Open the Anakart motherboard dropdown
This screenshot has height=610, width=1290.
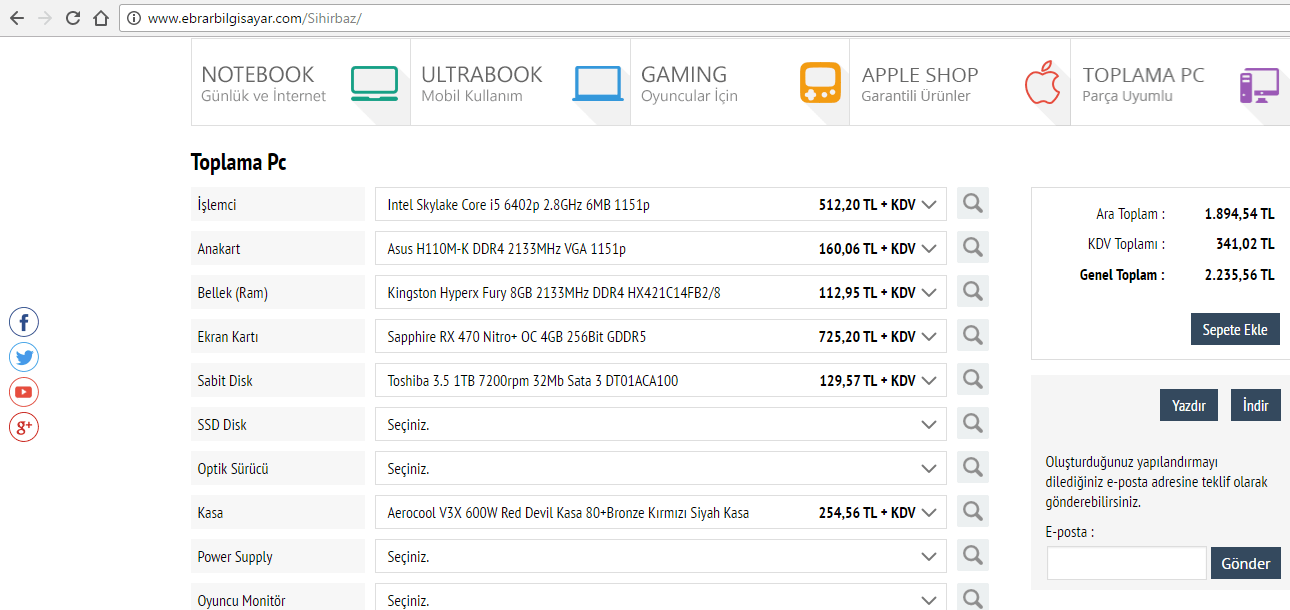661,249
